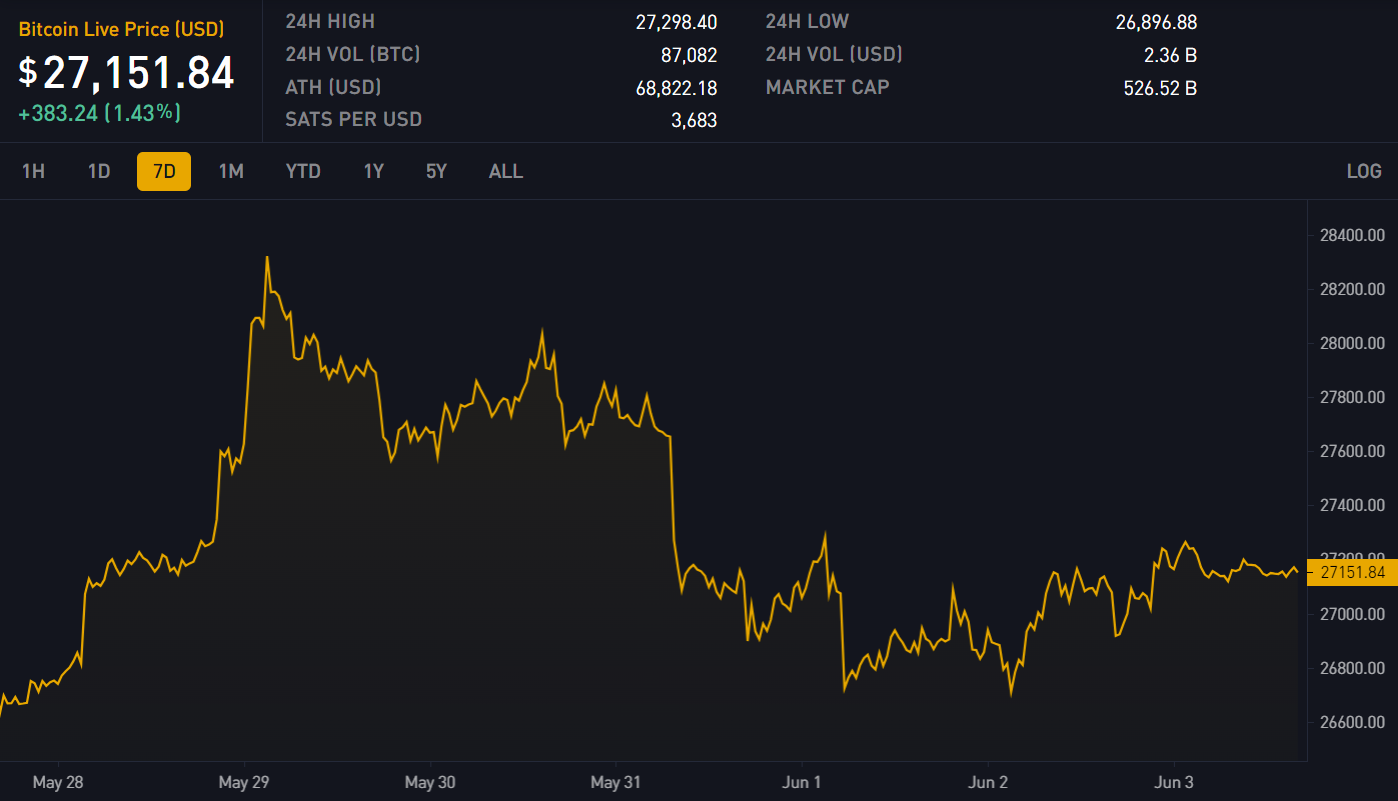Click the 28400.00 price axis label
1398x801 pixels.
pyautogui.click(x=1352, y=236)
